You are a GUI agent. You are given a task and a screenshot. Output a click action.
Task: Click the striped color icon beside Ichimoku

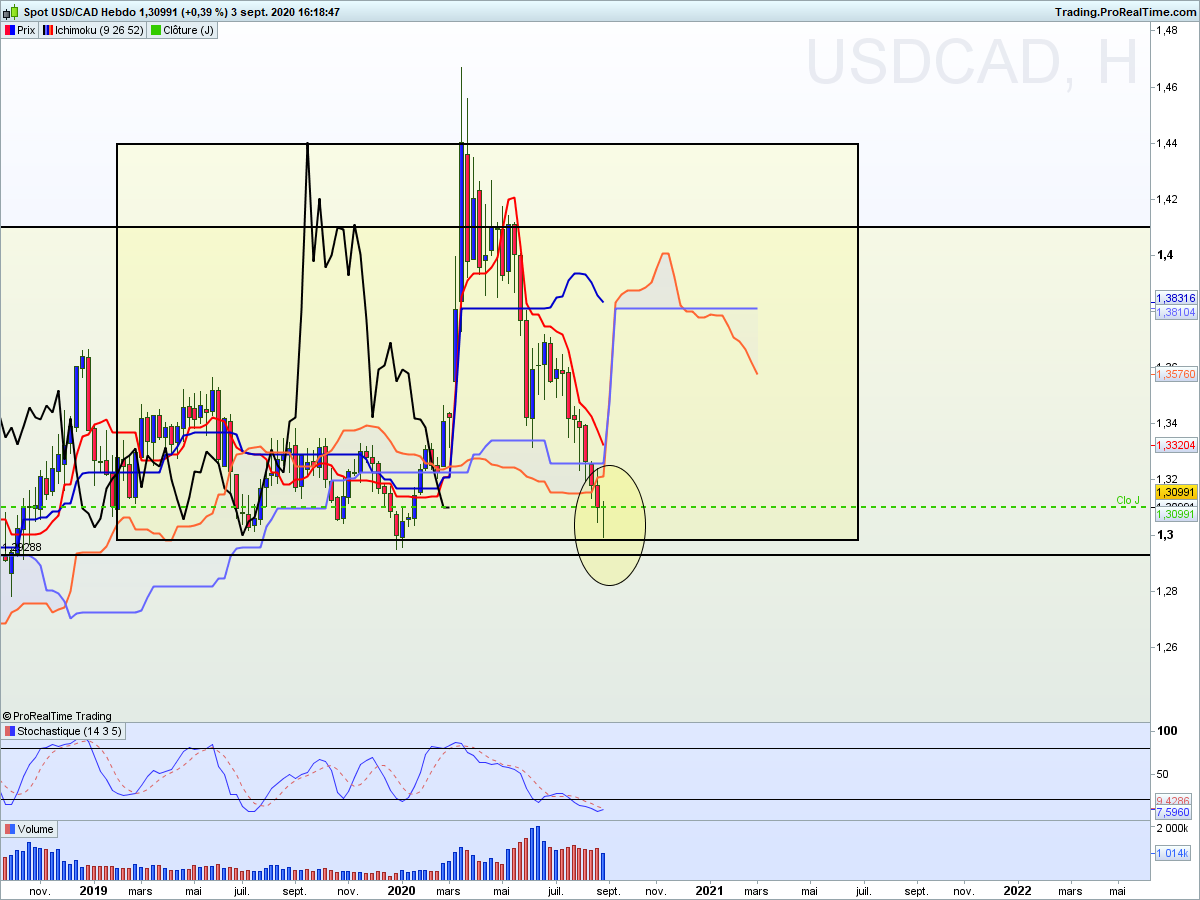[x=48, y=30]
